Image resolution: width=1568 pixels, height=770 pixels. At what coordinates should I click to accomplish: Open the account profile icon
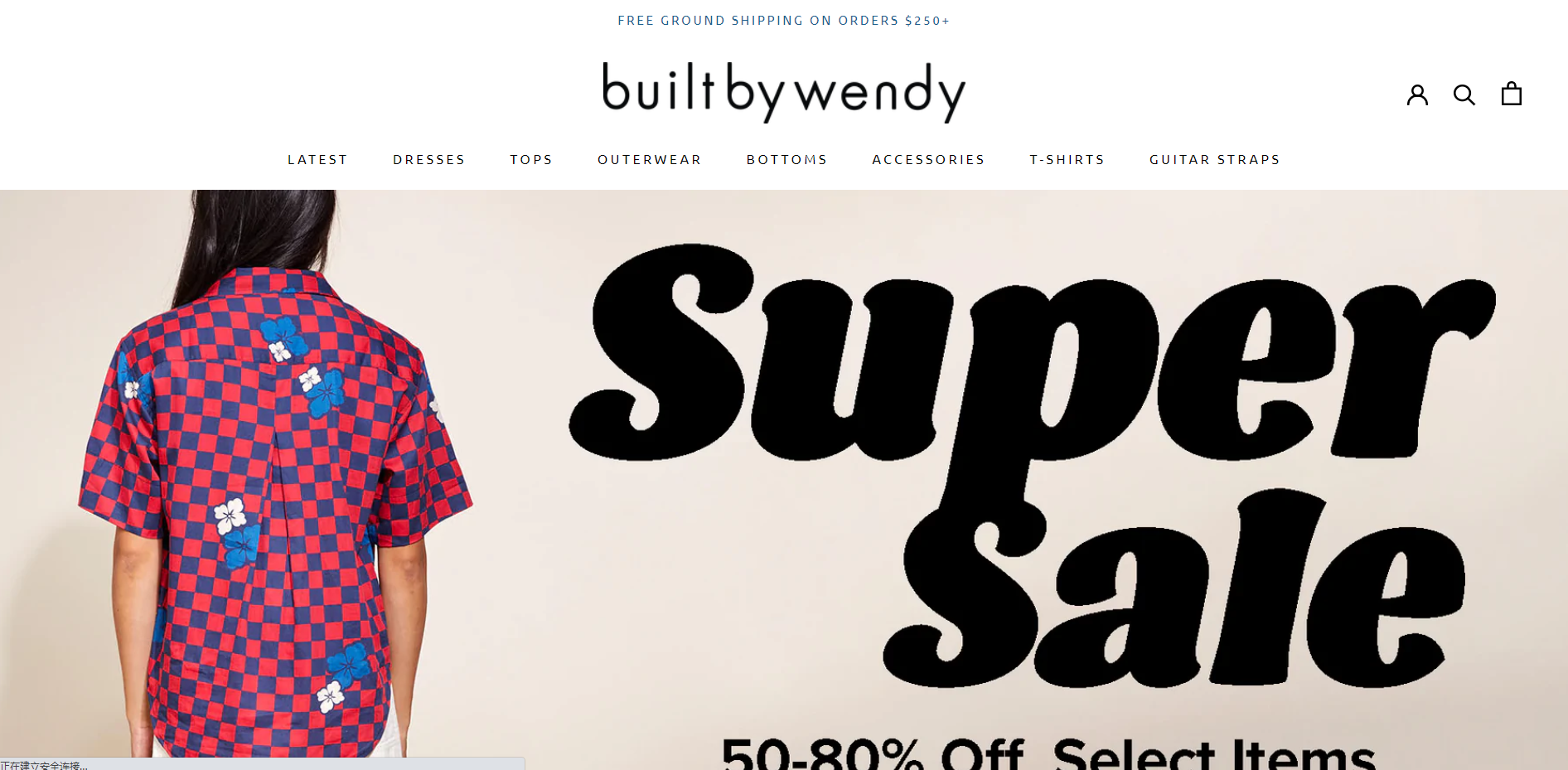point(1417,94)
